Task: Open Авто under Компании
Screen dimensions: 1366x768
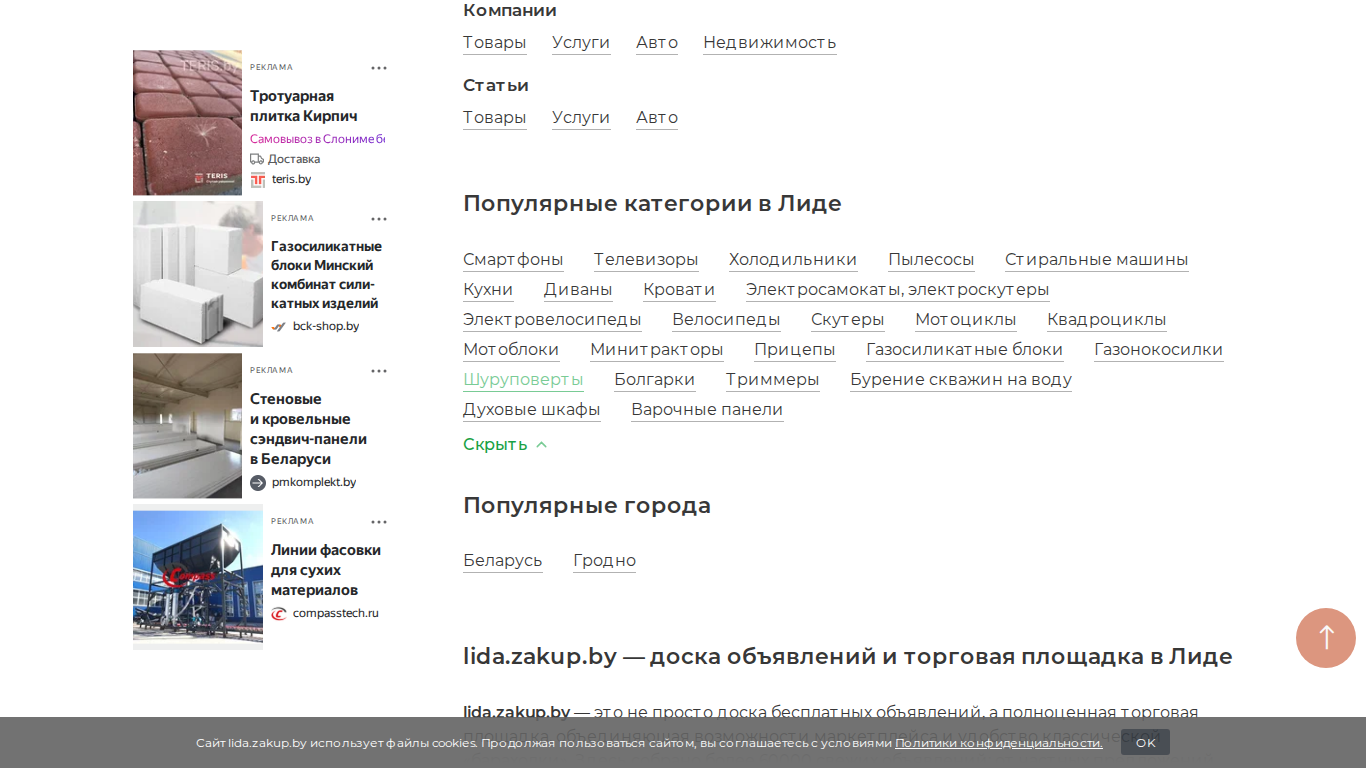Action: [x=657, y=43]
